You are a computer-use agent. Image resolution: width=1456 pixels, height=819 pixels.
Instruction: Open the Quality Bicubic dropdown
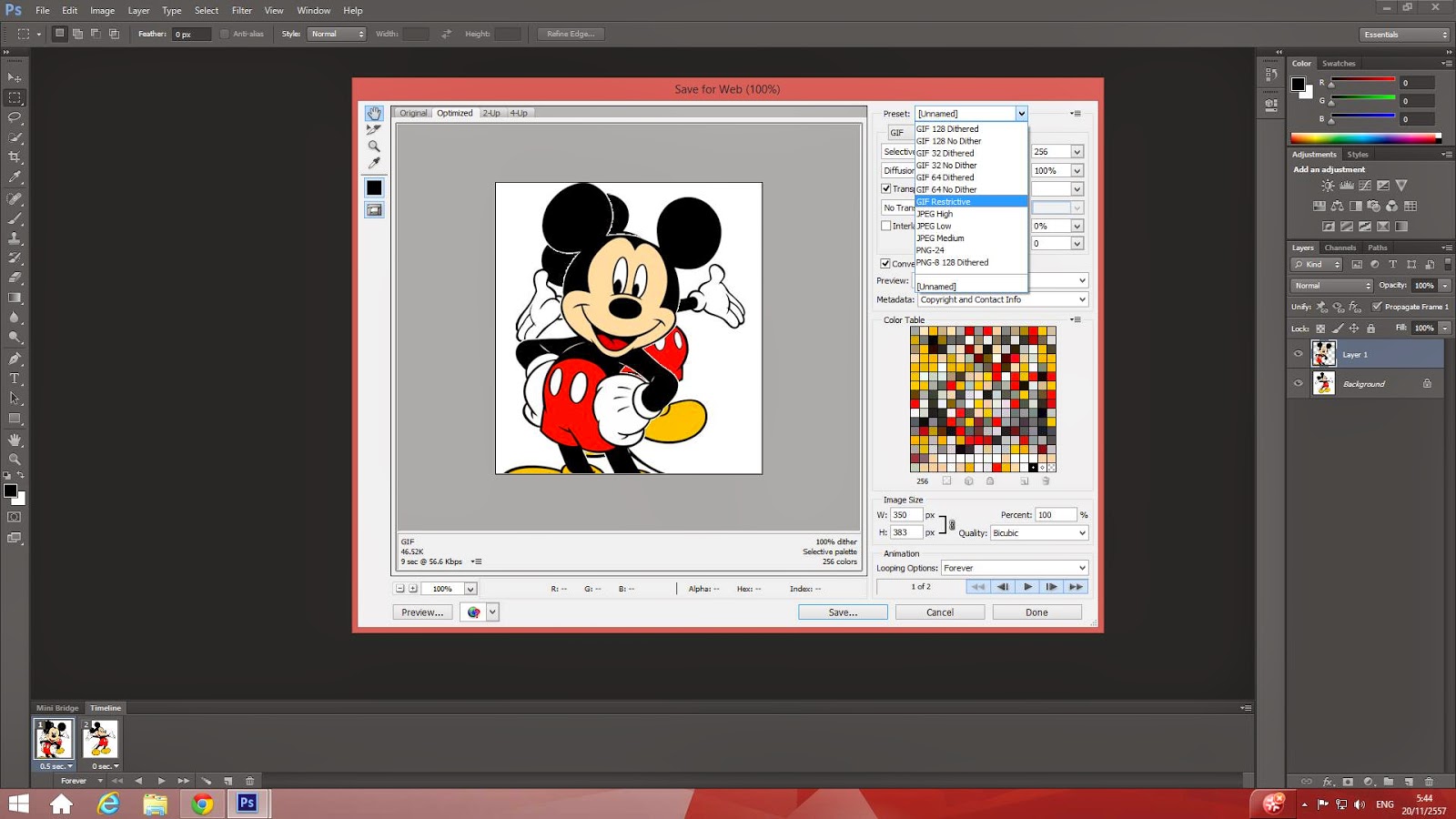pyautogui.click(x=1039, y=533)
